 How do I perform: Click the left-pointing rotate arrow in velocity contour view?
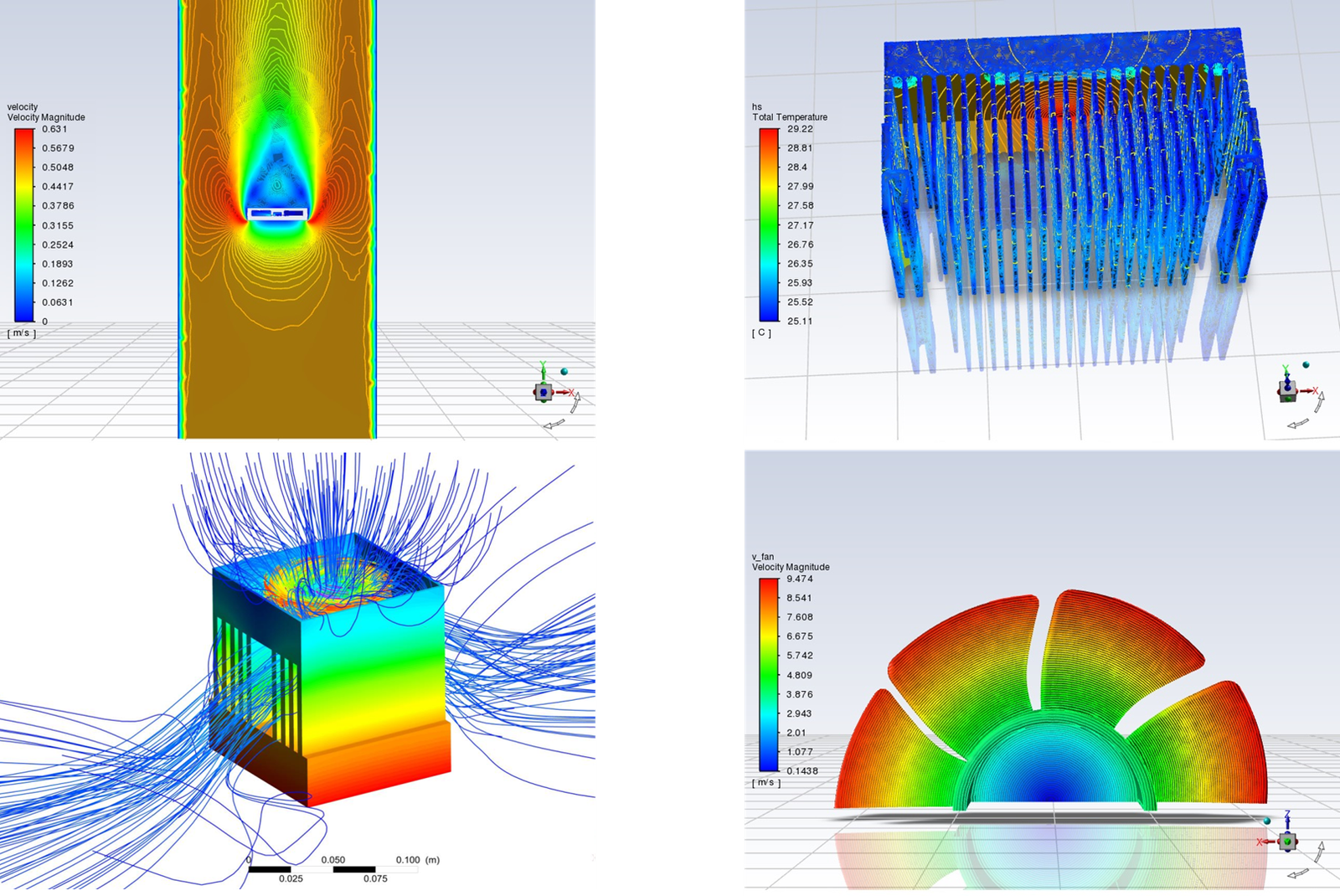554,425
